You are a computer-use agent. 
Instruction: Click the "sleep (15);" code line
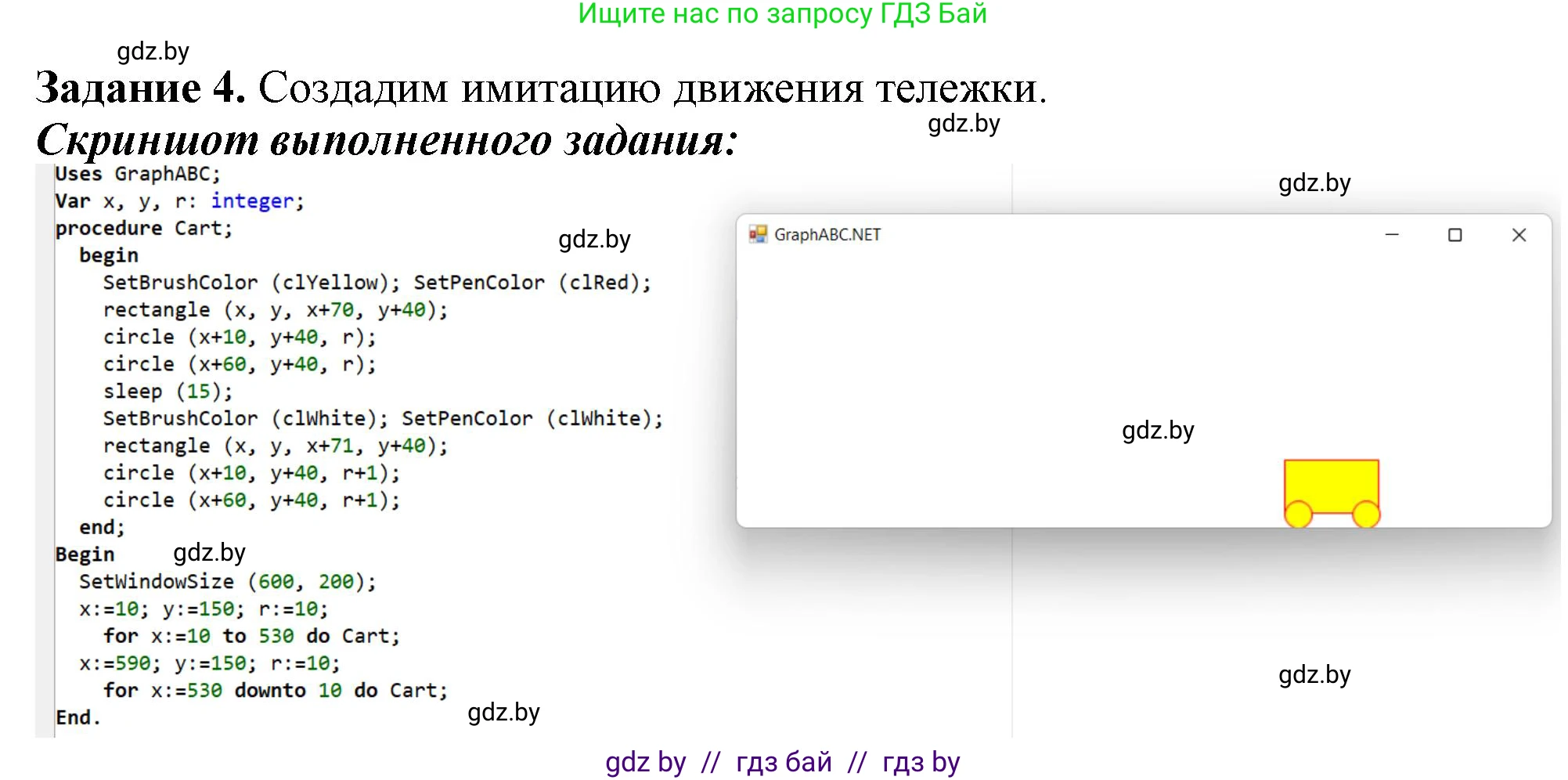tap(168, 392)
